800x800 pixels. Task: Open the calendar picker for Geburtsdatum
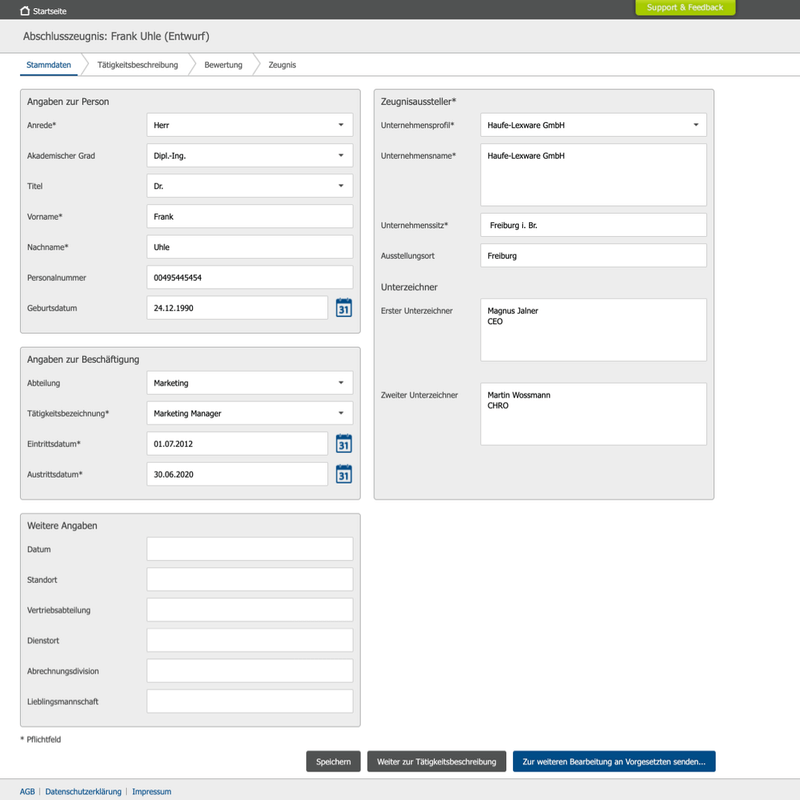(x=344, y=307)
